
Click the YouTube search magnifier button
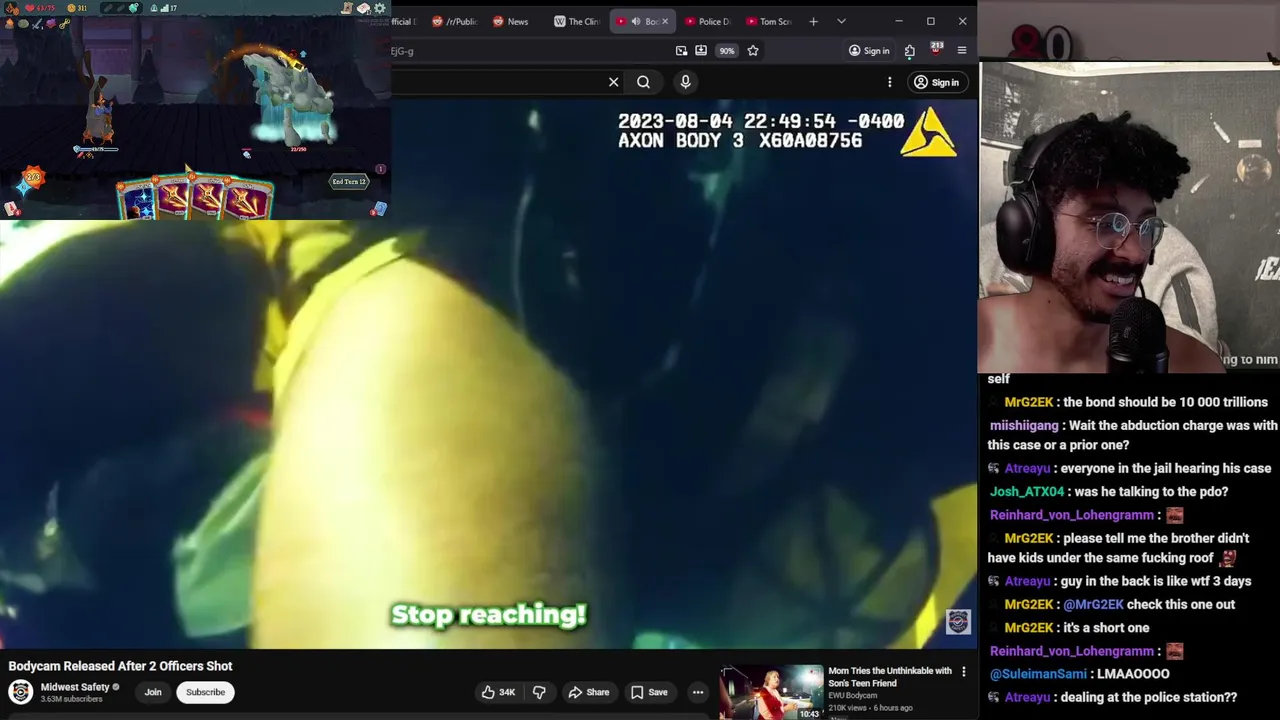point(643,82)
